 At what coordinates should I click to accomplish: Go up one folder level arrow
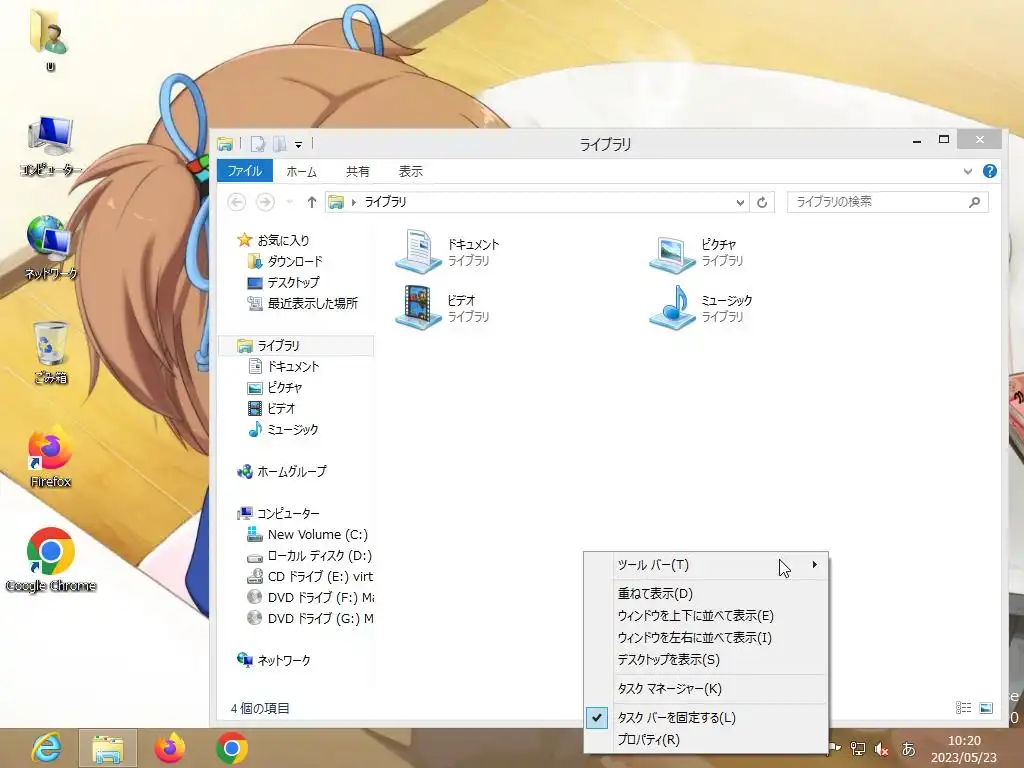312,202
